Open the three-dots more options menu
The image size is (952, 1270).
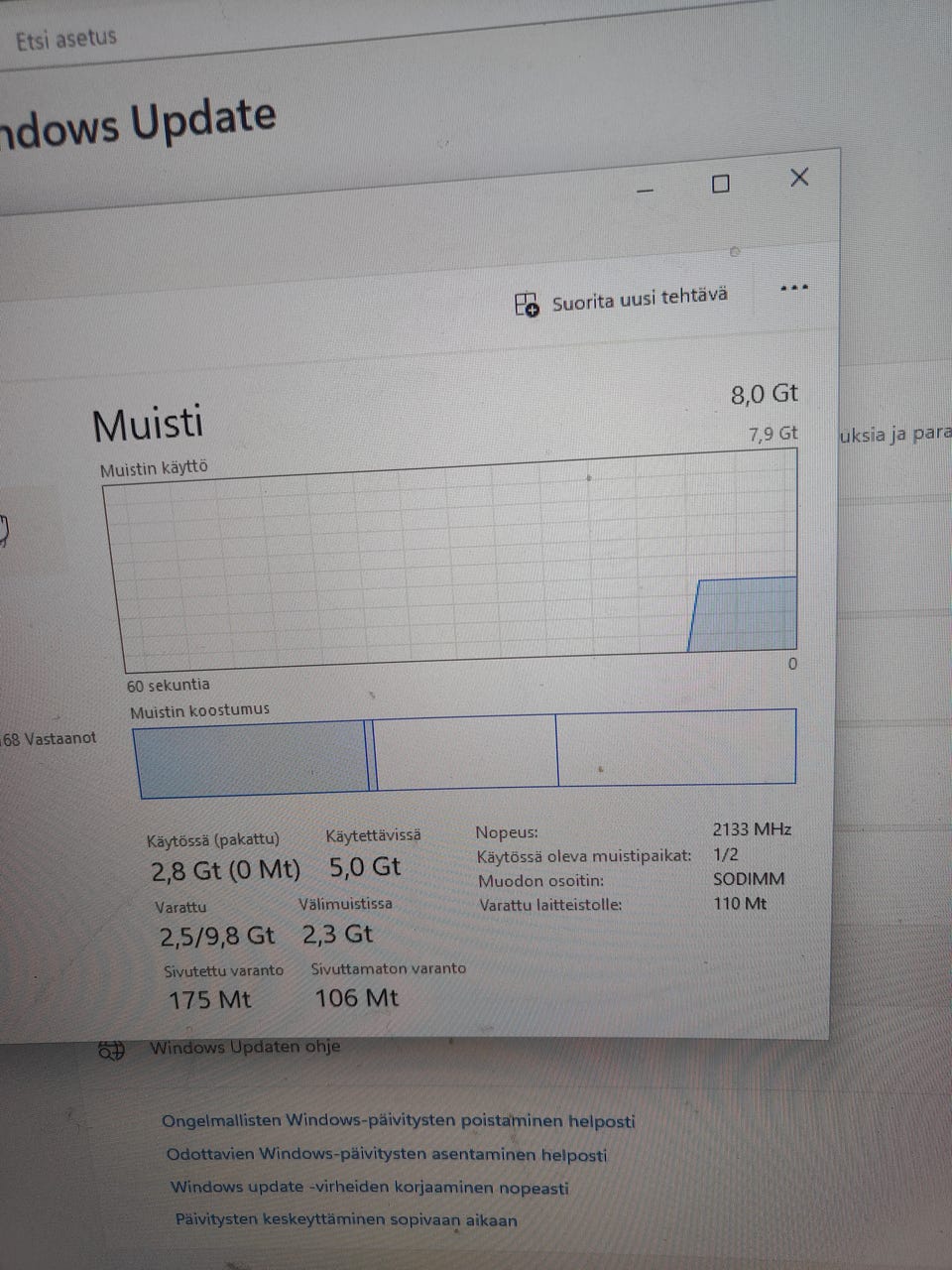(793, 288)
